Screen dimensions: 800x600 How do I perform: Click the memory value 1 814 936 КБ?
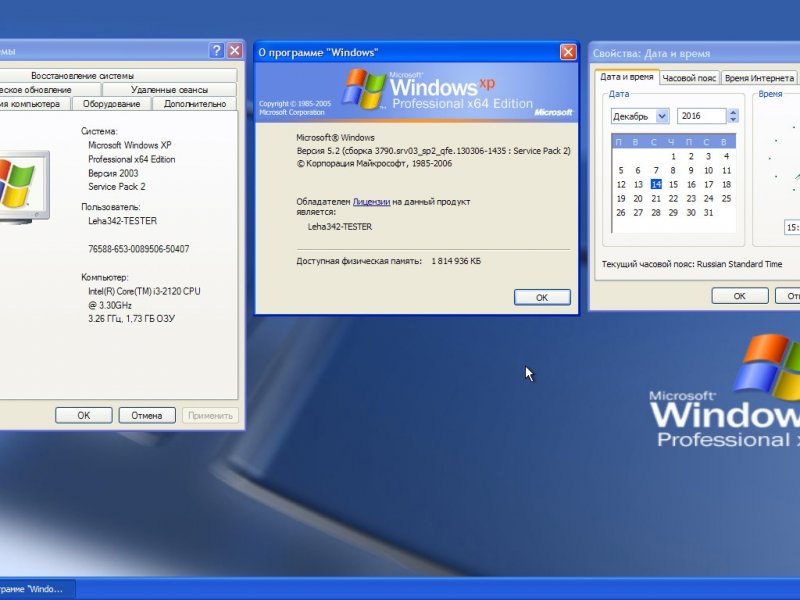456,261
